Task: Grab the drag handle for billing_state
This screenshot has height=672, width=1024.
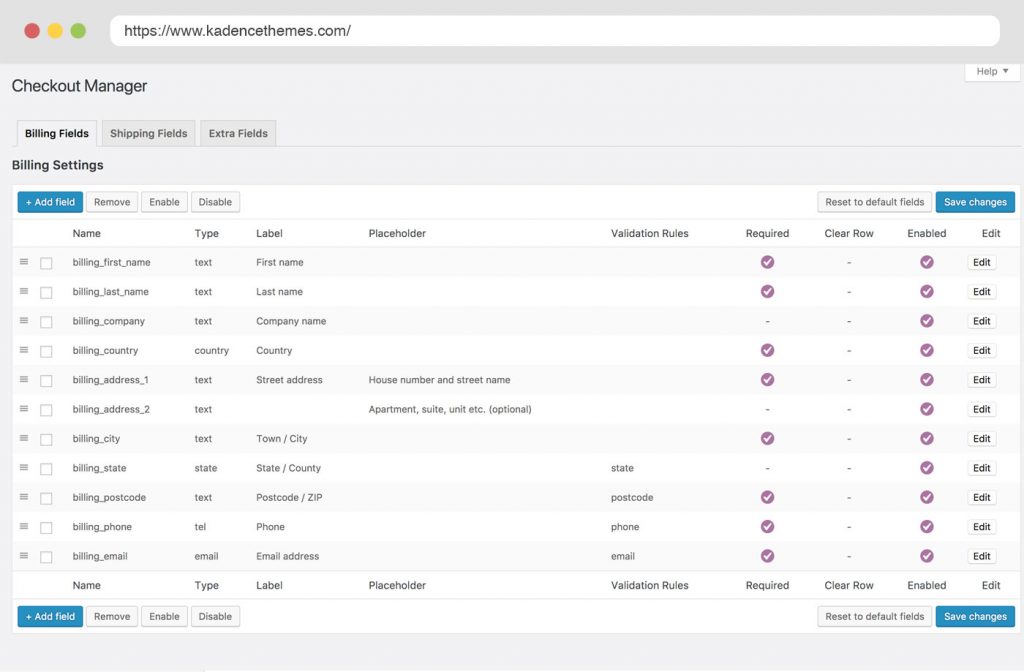Action: click(24, 467)
